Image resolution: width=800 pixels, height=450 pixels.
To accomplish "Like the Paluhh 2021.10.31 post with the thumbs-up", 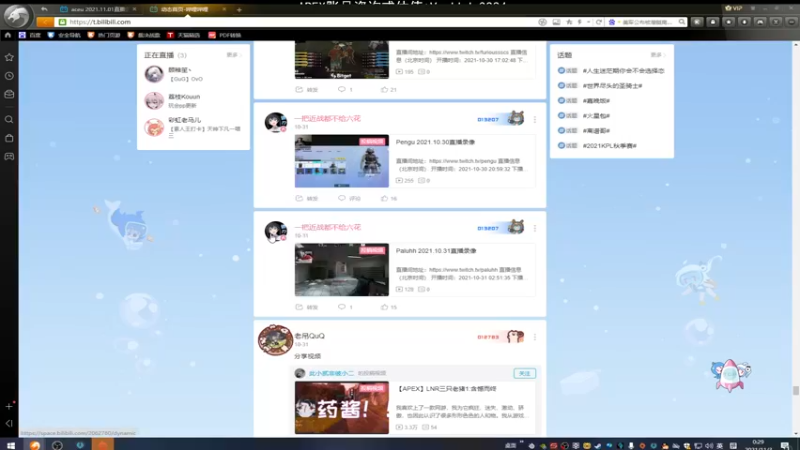I will tap(384, 307).
